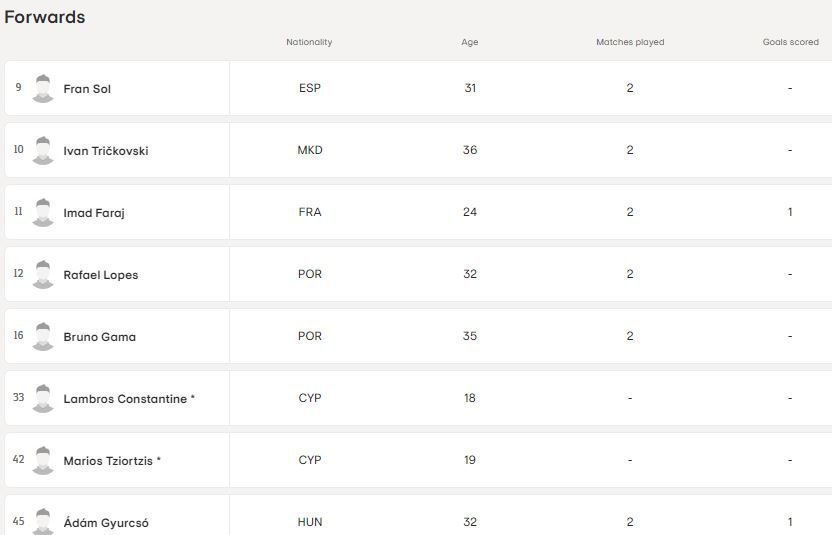Image resolution: width=832 pixels, height=535 pixels.
Task: Click Ádám Gyurcsó's HUN nationality cell
Action: (310, 522)
